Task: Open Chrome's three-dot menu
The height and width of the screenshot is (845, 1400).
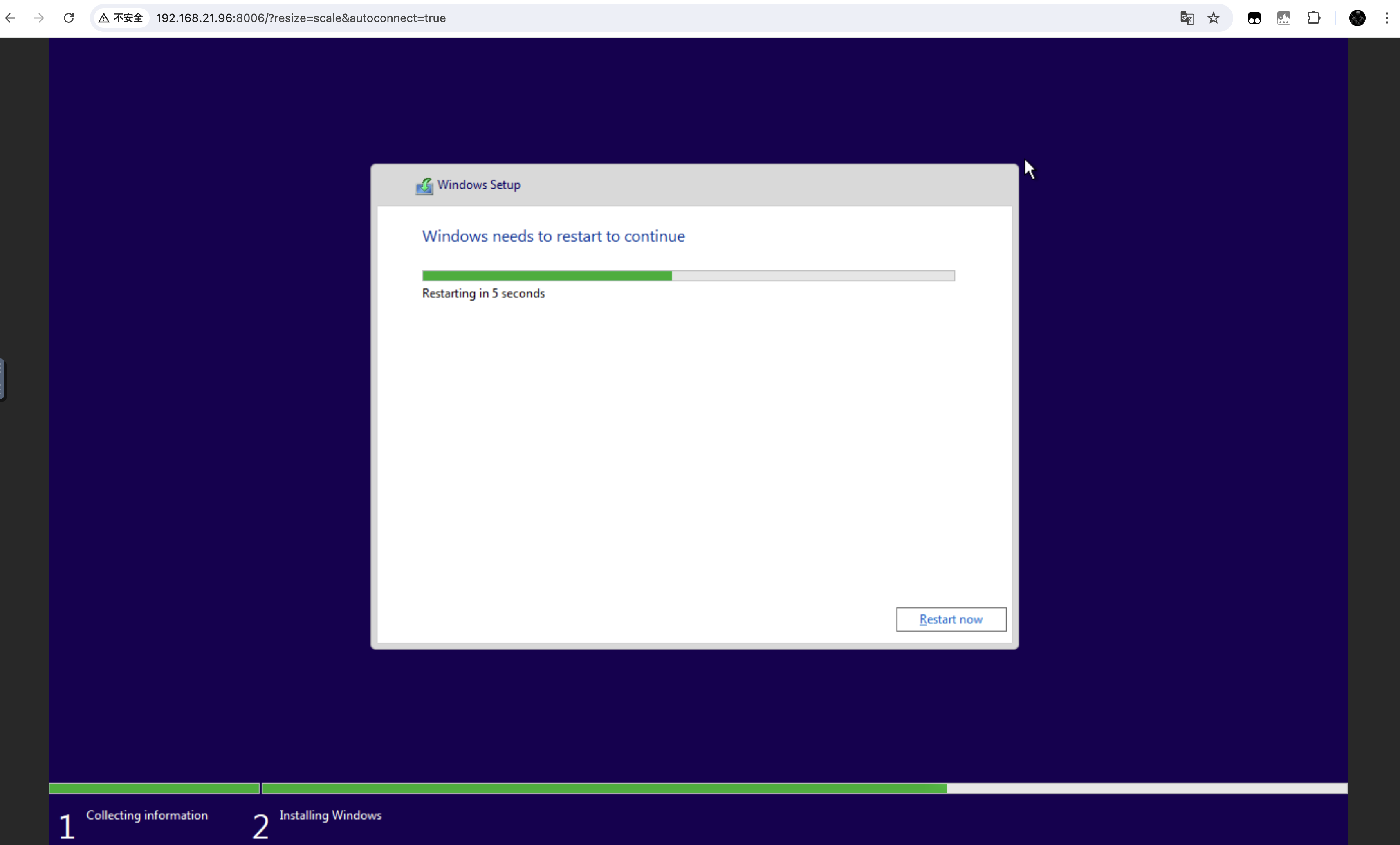Action: (1387, 18)
